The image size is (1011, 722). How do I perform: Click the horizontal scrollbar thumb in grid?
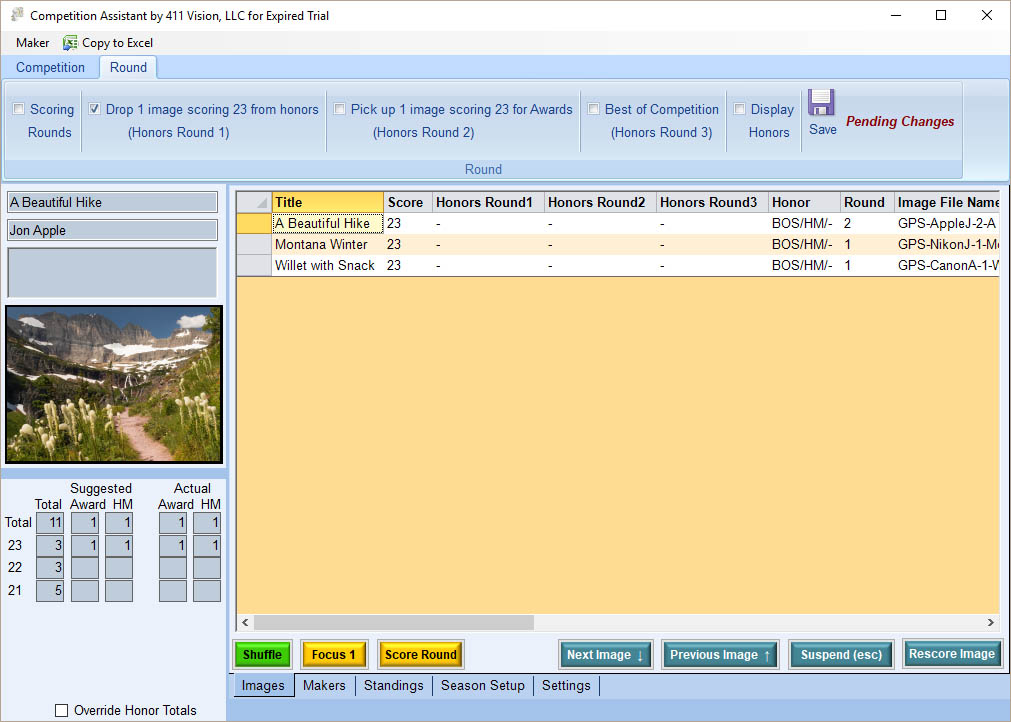pyautogui.click(x=393, y=622)
